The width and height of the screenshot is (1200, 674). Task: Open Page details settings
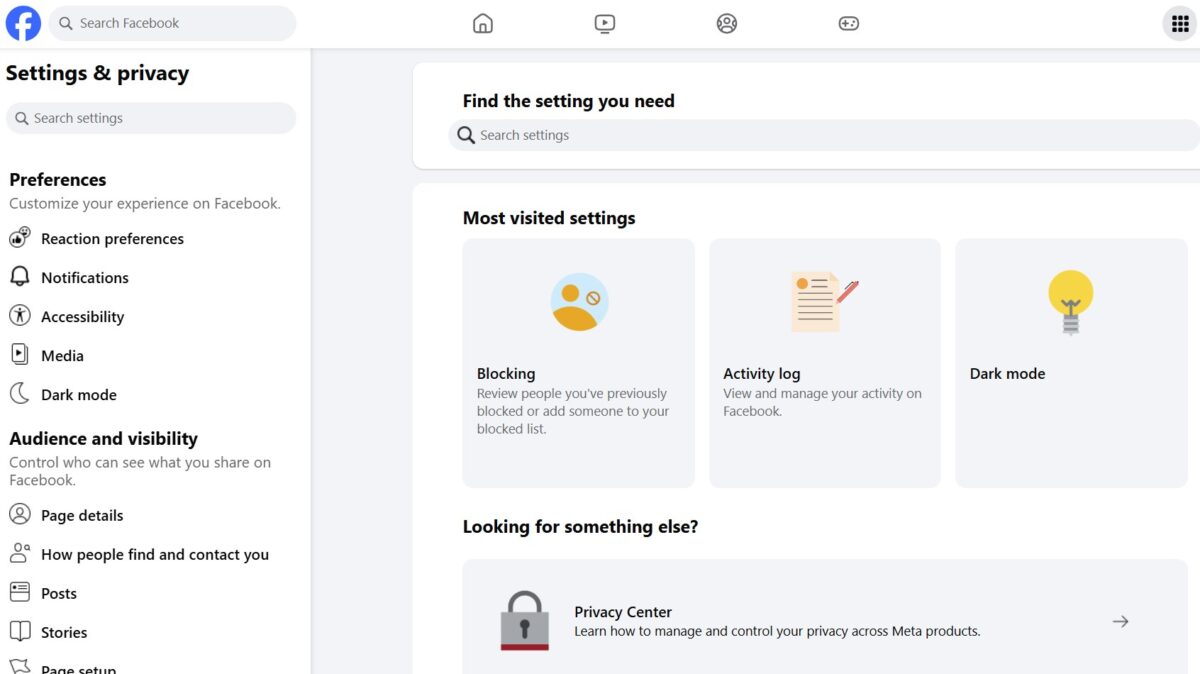click(x=81, y=515)
